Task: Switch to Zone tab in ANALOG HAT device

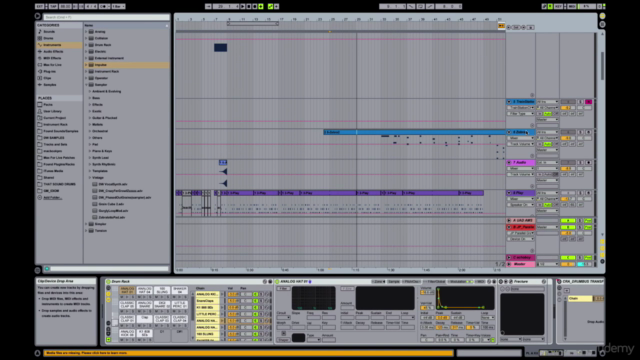Action: pos(378,282)
